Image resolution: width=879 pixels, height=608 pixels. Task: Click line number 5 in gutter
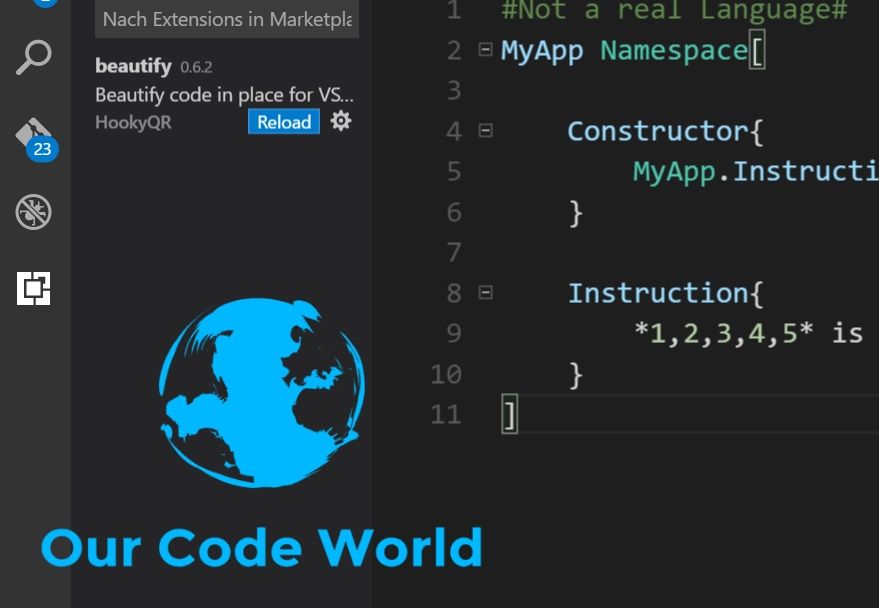[x=454, y=171]
